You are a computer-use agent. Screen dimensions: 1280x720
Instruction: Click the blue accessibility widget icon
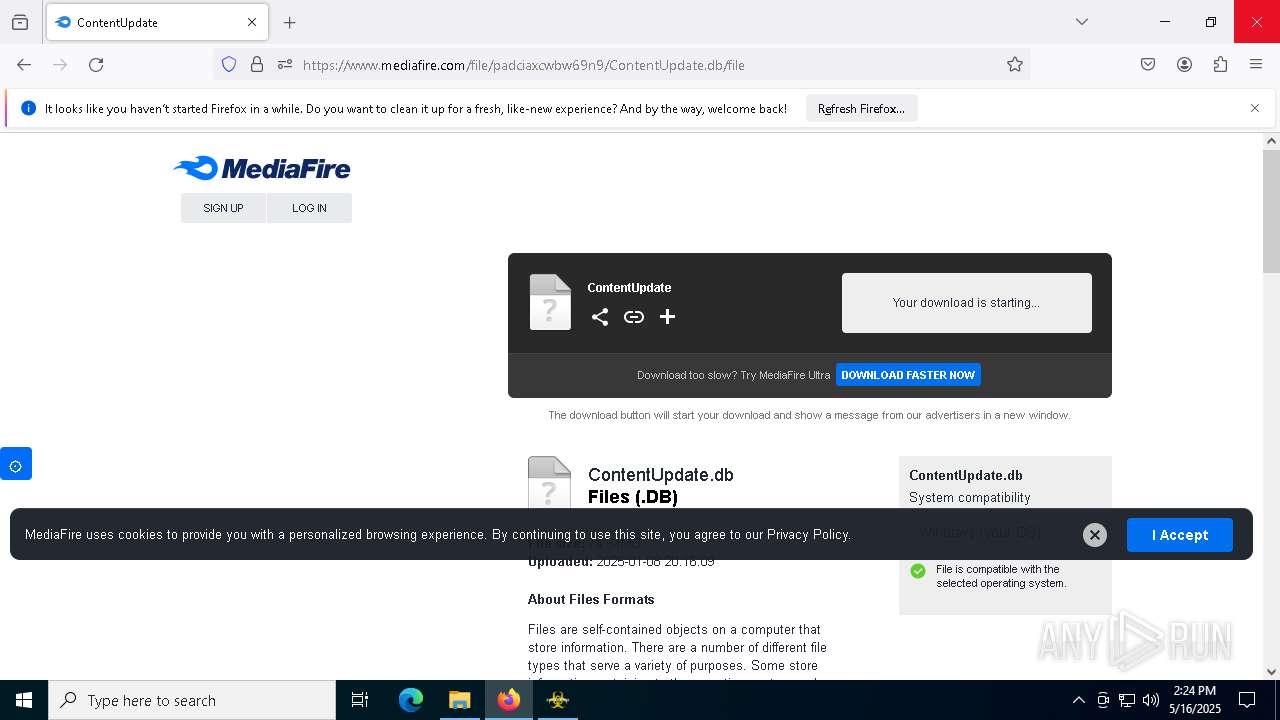(16, 464)
